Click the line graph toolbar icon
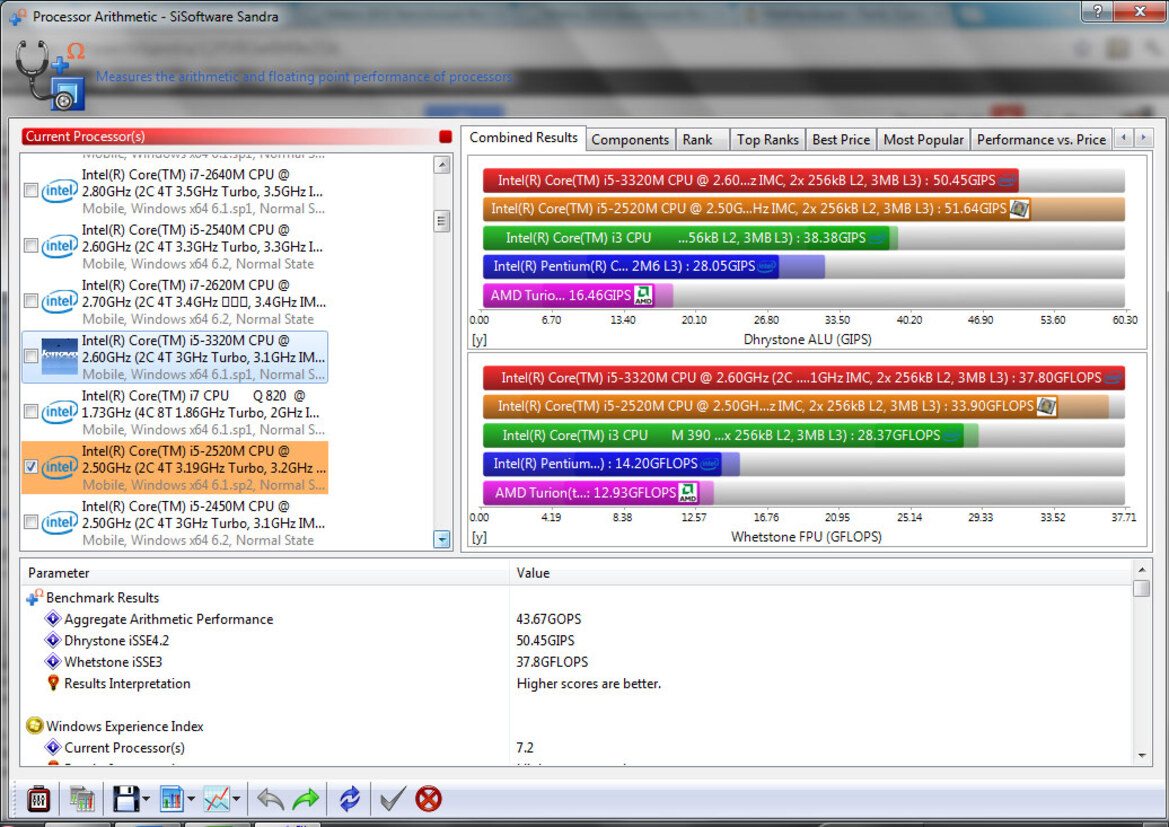Screen dimensions: 1169x827 click(x=216, y=799)
